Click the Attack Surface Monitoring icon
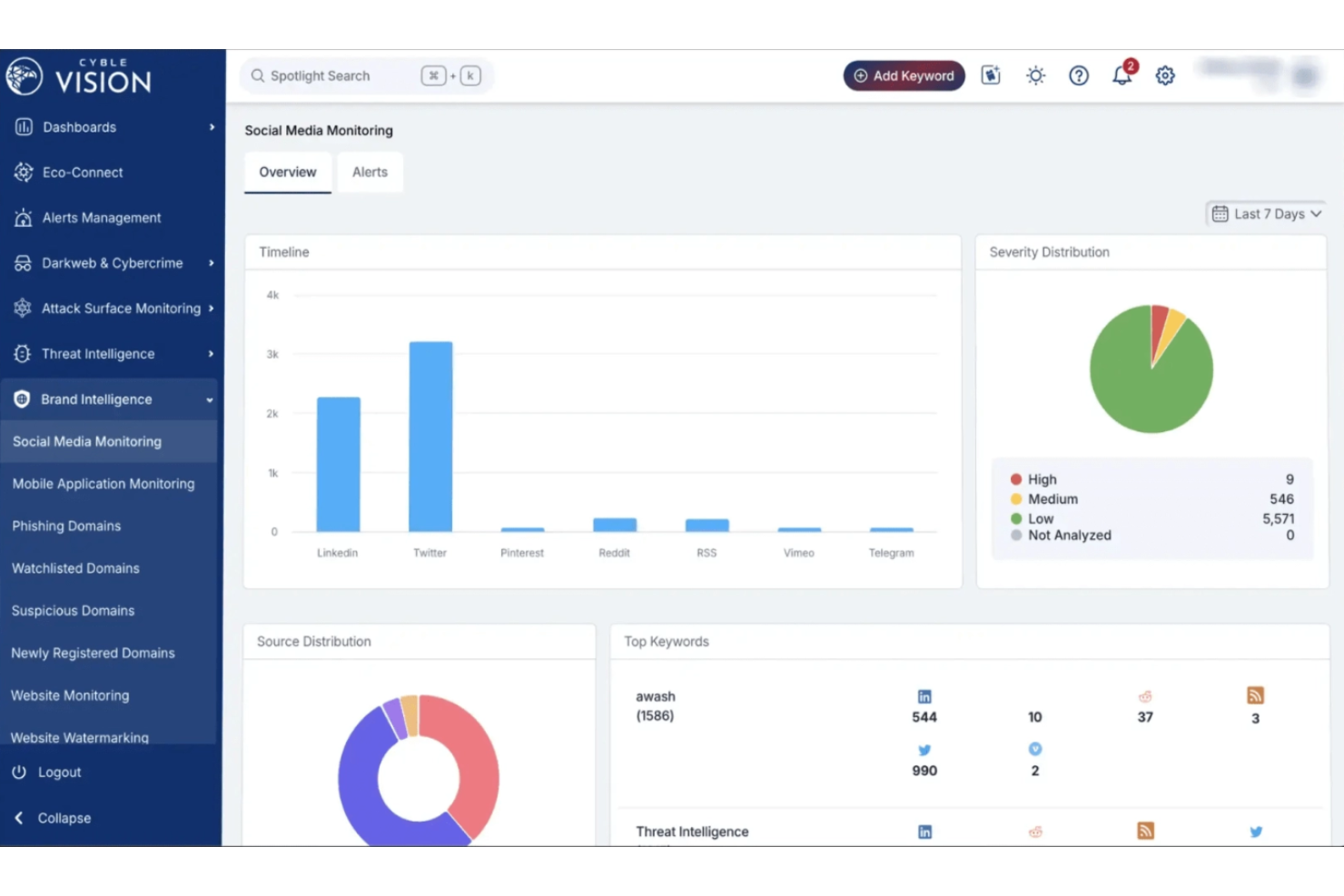 [23, 308]
